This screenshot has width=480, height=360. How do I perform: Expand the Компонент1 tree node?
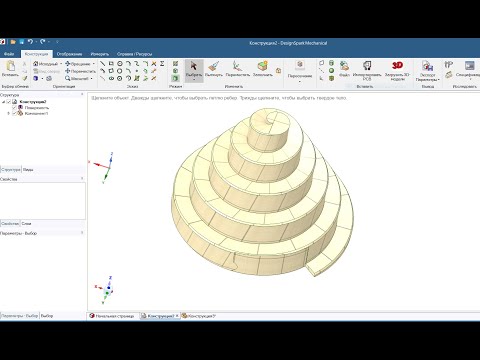click(9, 113)
